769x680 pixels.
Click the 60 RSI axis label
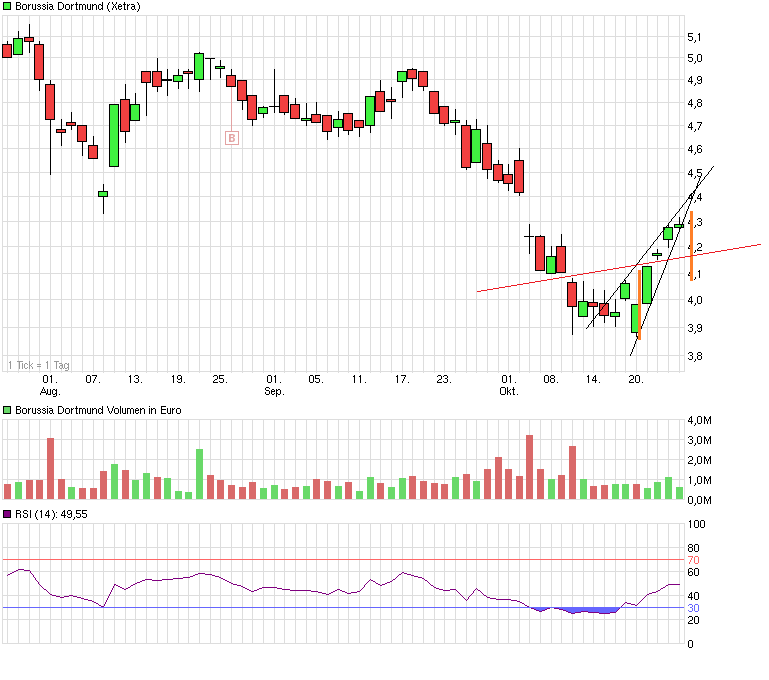coord(693,572)
